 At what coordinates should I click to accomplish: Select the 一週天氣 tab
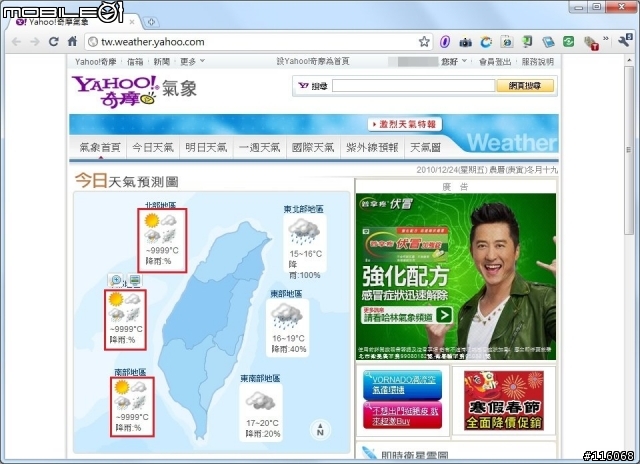(260, 147)
